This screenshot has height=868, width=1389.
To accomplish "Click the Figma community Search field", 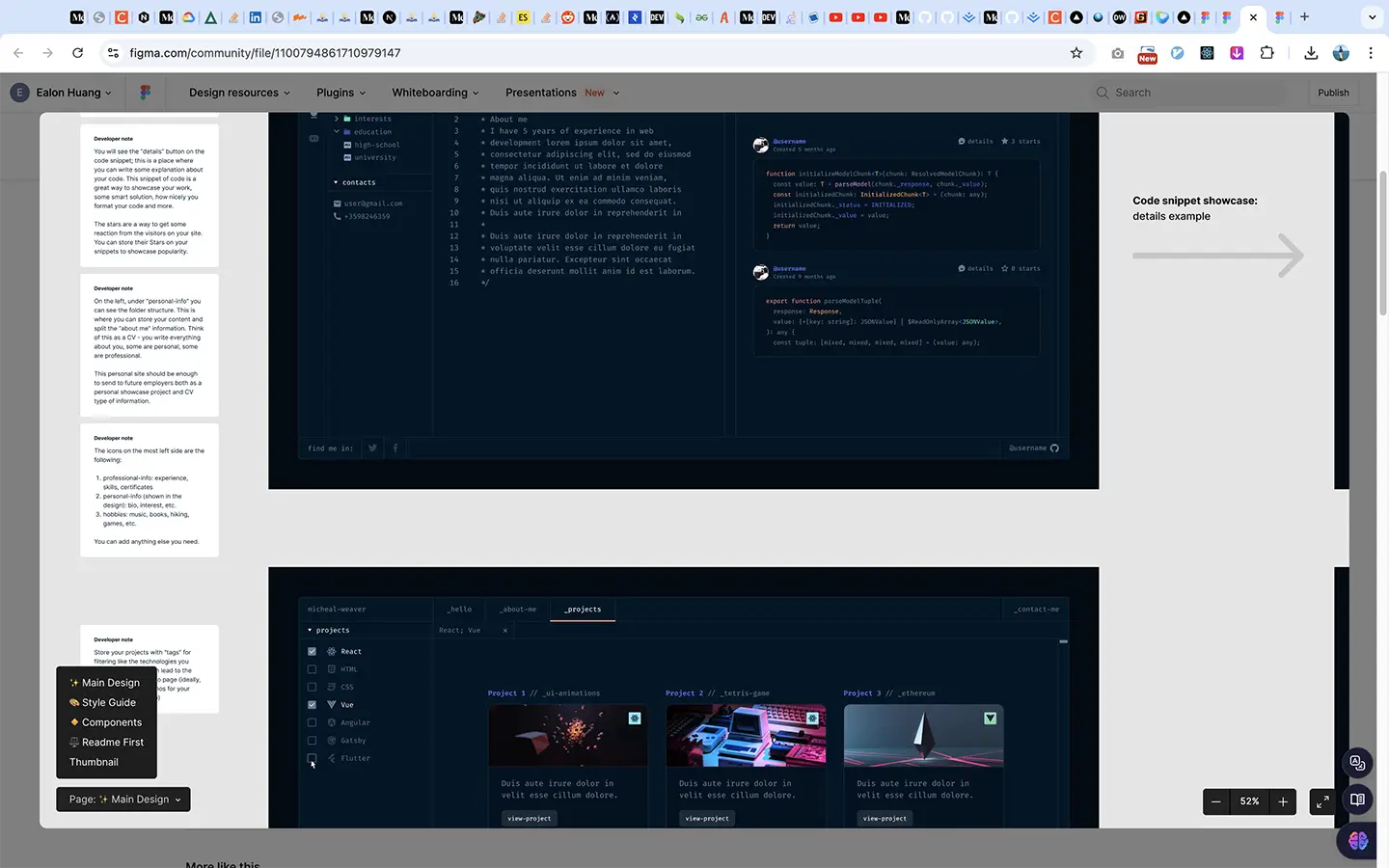I will point(1191,93).
